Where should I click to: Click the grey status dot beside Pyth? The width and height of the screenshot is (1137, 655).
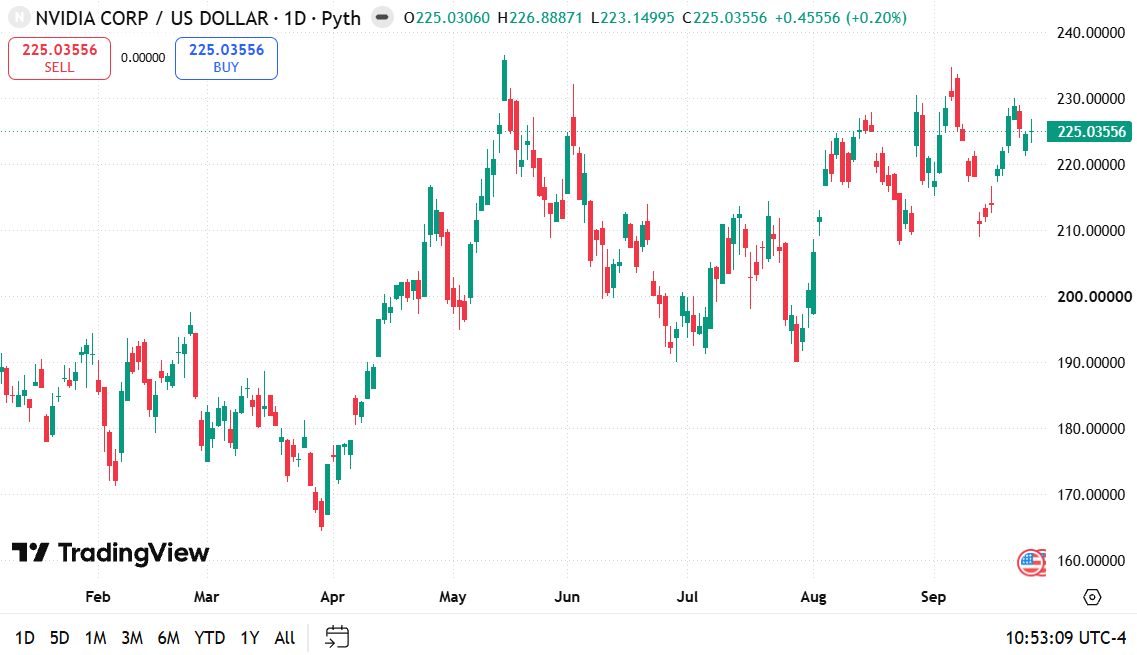point(382,17)
